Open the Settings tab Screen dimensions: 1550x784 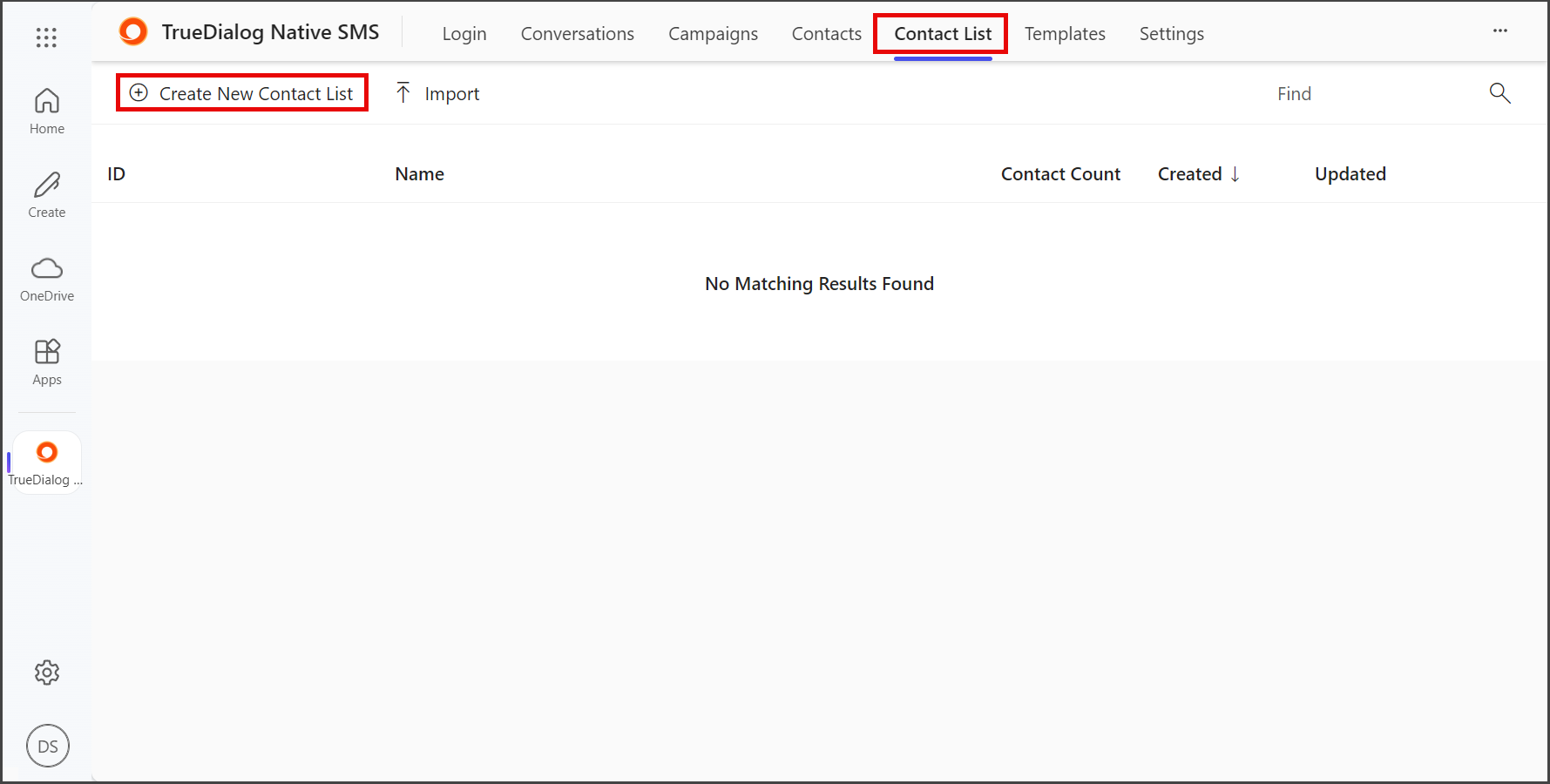pyautogui.click(x=1172, y=34)
